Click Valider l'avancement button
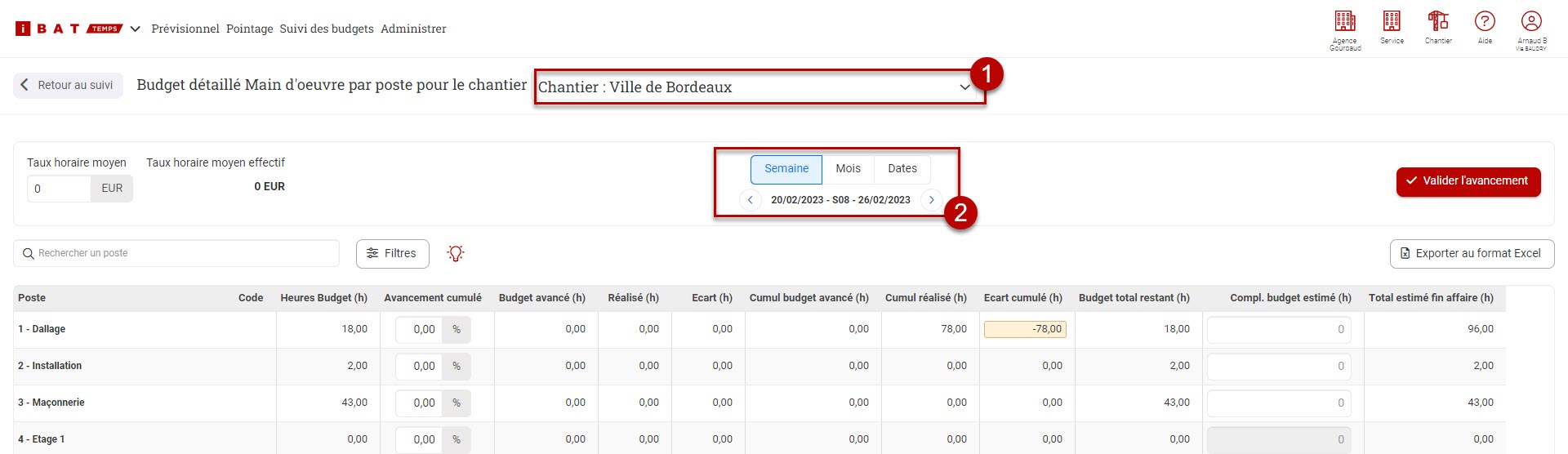1568x454 pixels. pos(1468,181)
